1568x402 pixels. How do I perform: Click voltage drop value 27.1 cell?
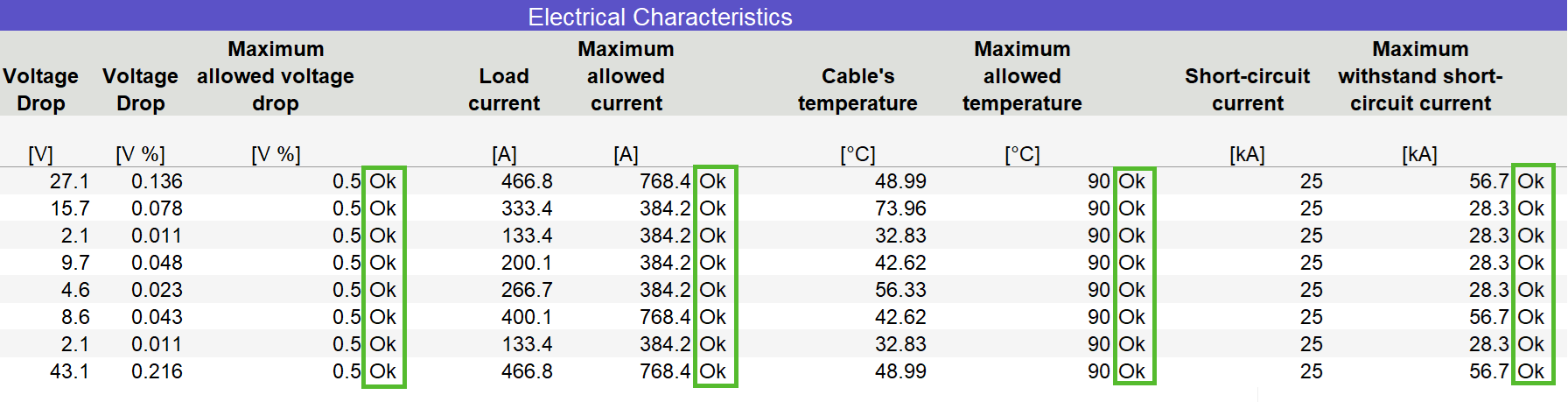tap(69, 181)
